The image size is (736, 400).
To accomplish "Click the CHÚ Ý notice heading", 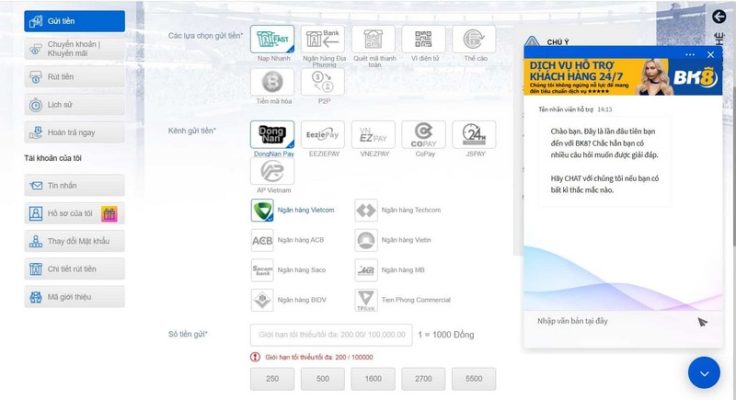I will pos(558,42).
